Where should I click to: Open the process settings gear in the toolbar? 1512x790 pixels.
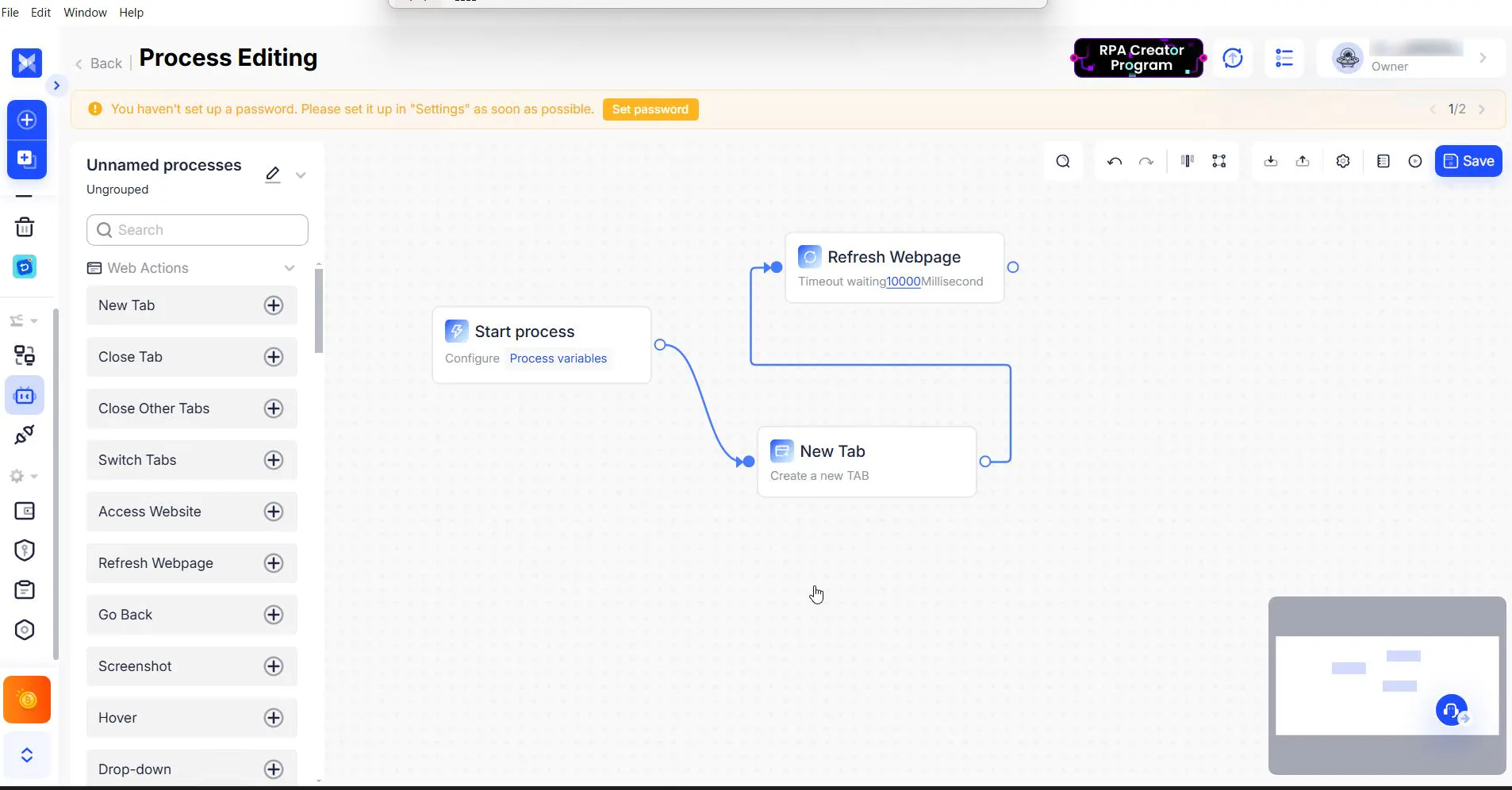click(1343, 161)
